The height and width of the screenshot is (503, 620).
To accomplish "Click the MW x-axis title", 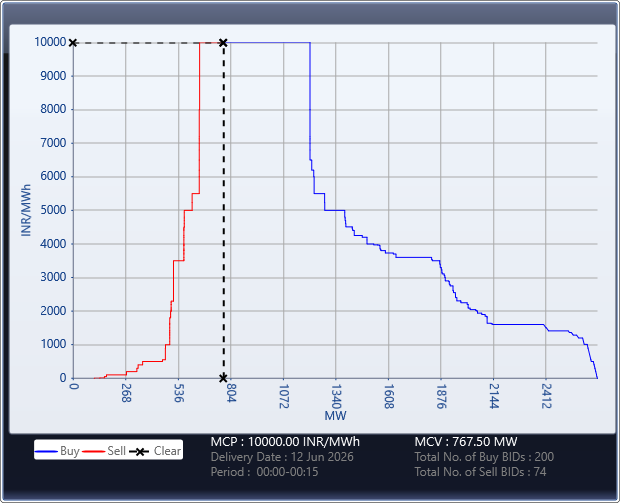I will 335,416.
